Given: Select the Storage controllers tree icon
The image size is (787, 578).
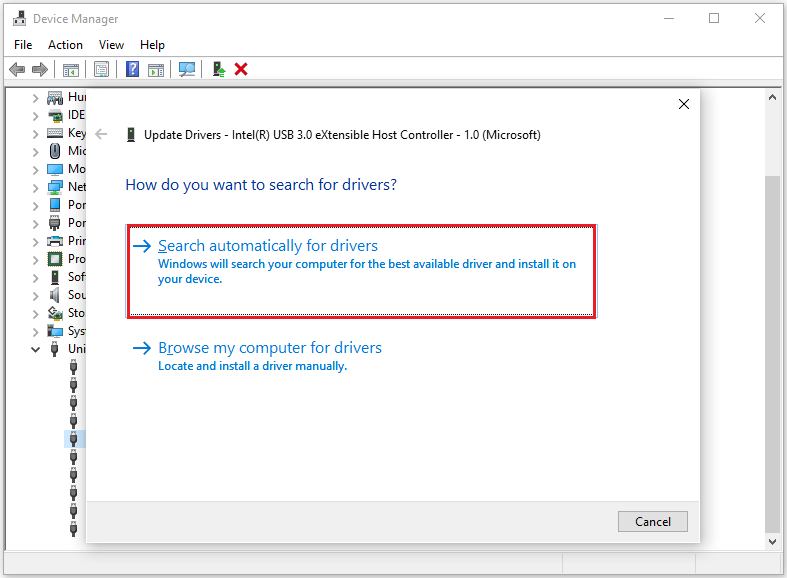Looking at the screenshot, I should 55,313.
